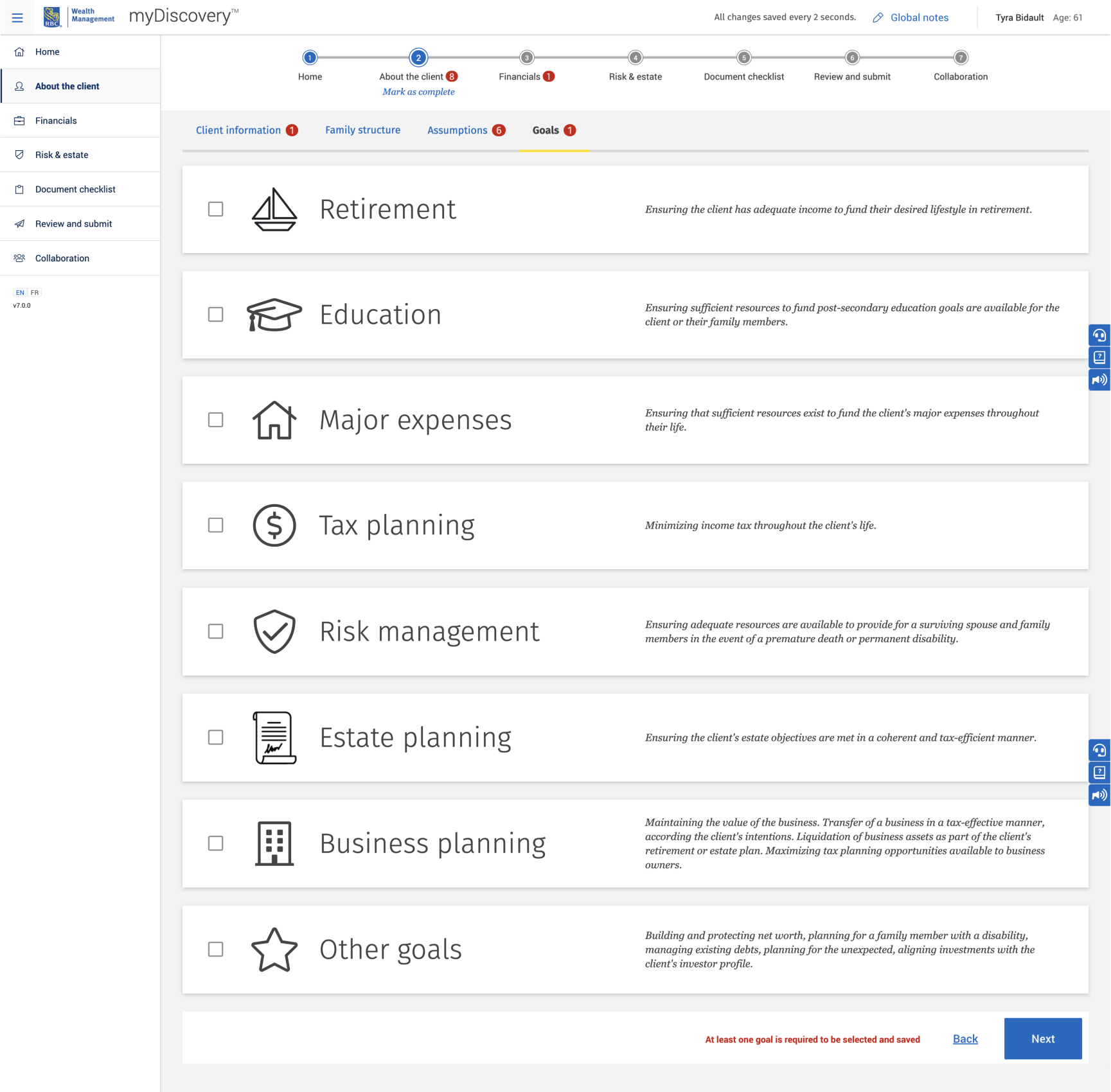Screen dimensions: 1111x1092
Task: Go to sidebar Home menu item
Action: point(80,52)
